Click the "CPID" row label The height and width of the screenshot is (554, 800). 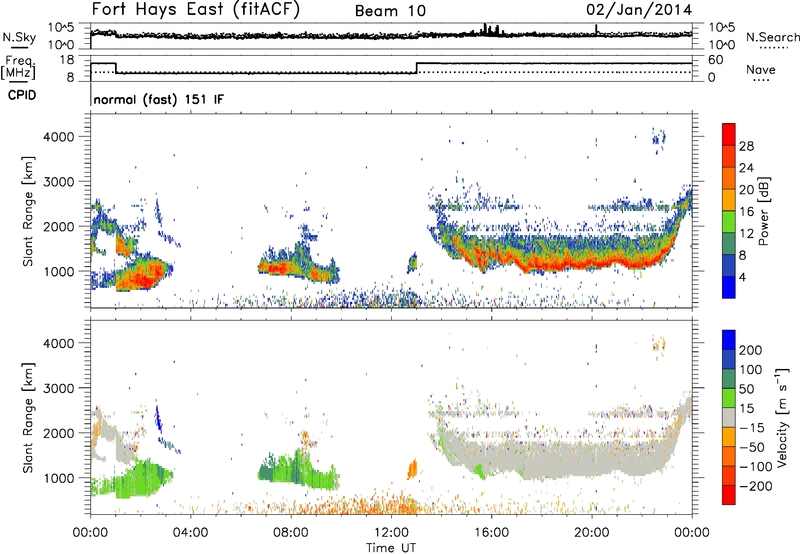pos(22,95)
